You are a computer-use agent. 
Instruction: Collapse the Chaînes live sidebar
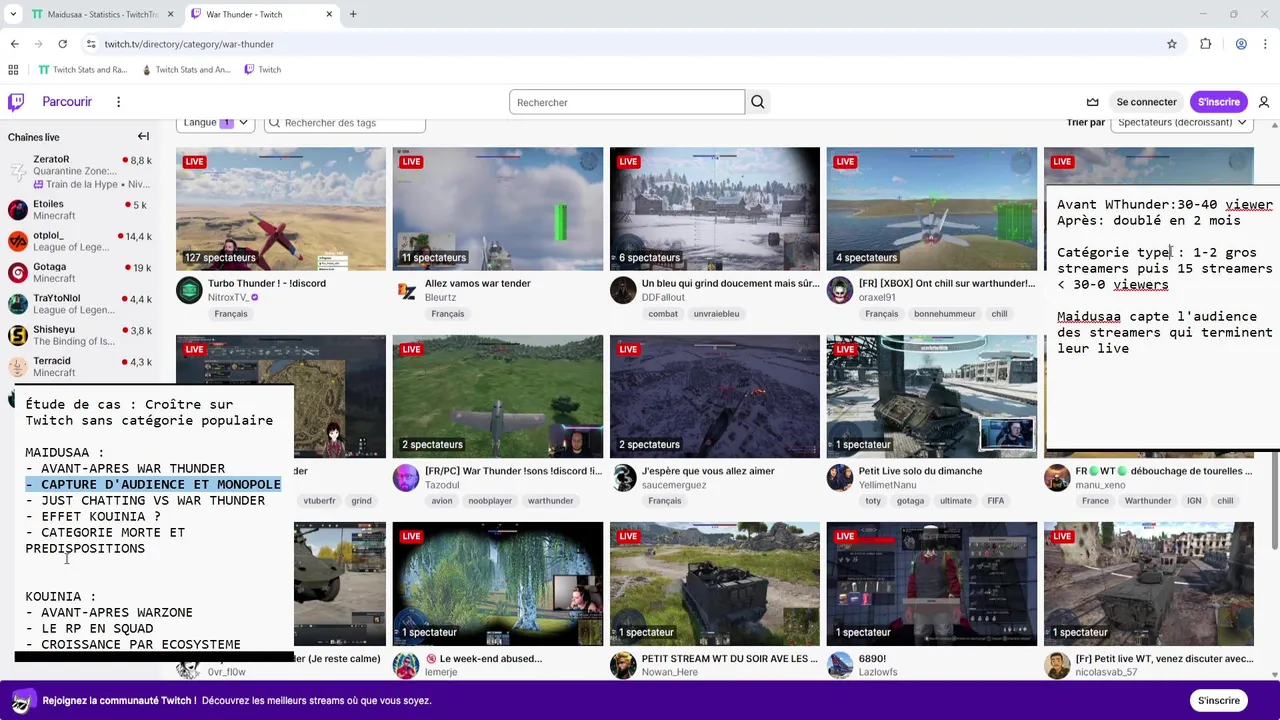click(143, 137)
